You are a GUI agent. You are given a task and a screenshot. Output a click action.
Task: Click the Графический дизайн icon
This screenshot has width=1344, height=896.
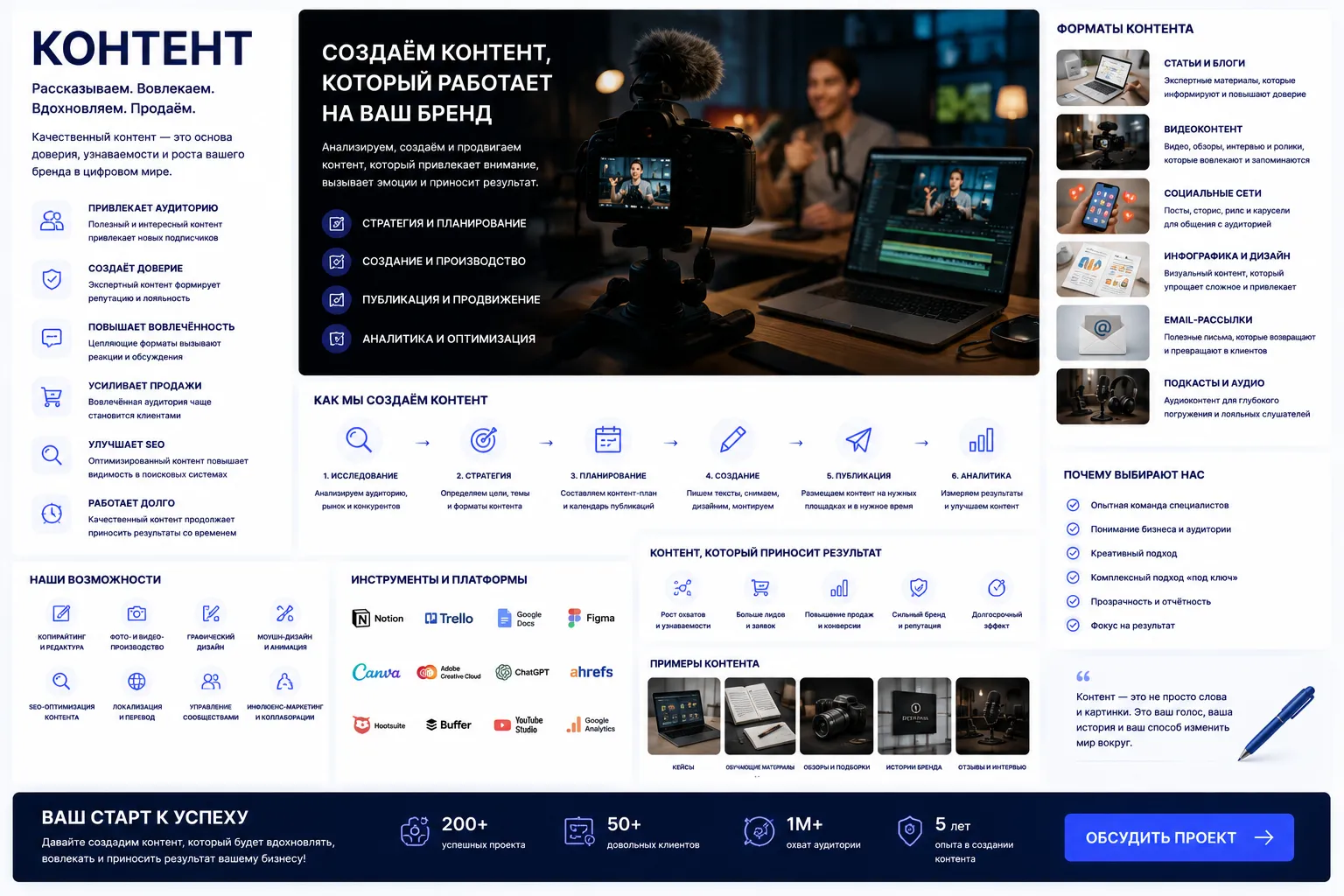pos(211,613)
